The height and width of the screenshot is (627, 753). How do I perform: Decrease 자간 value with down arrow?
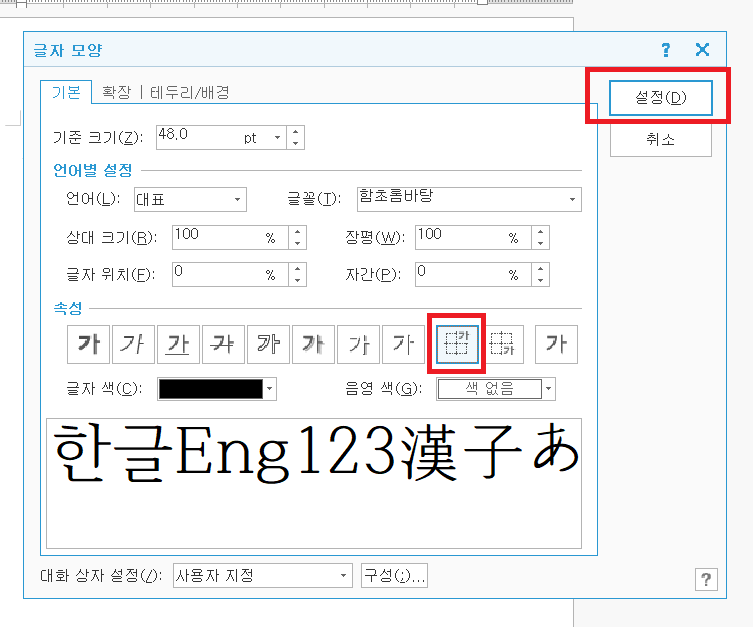[541, 280]
